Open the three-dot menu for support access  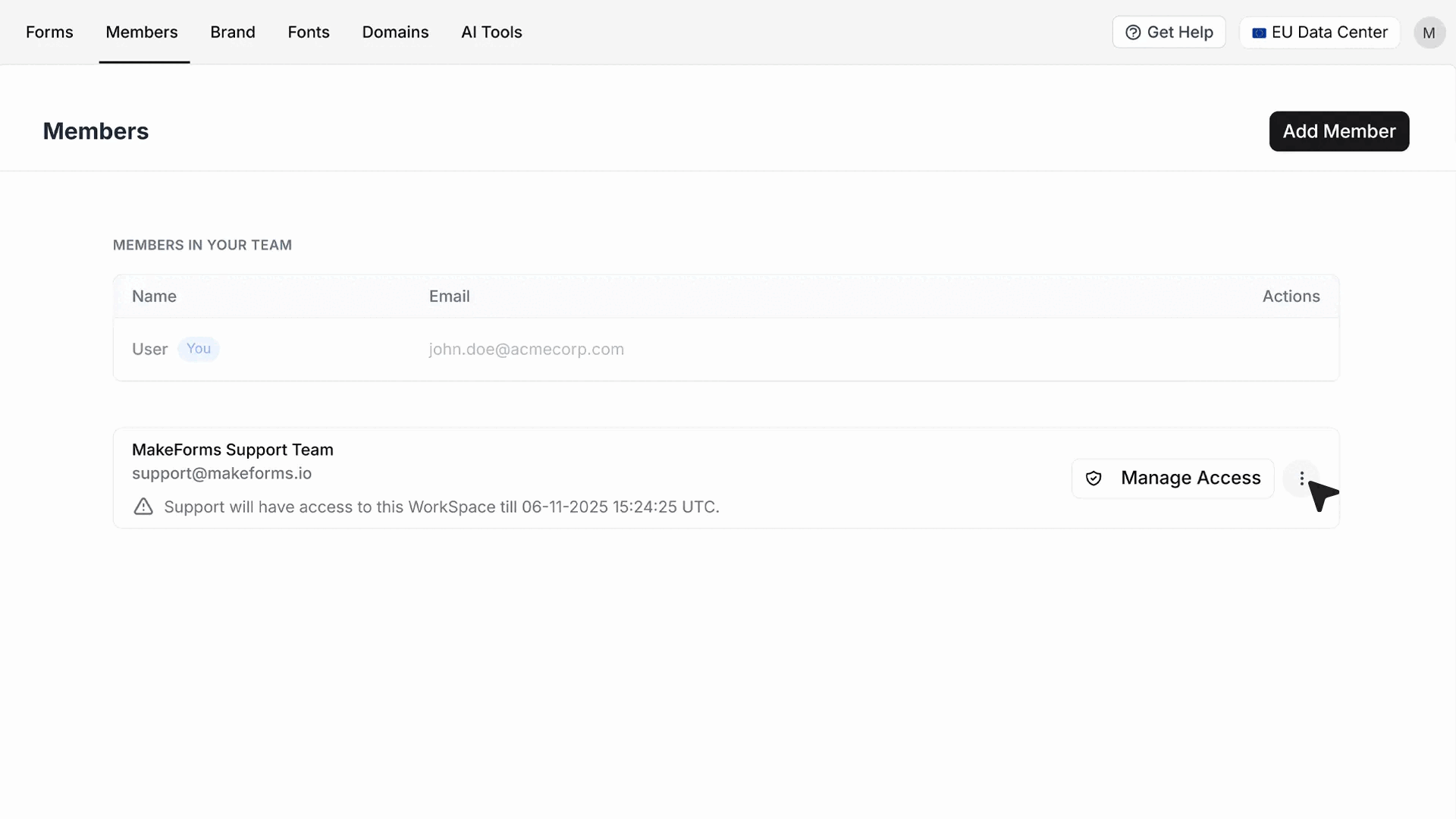click(1301, 479)
